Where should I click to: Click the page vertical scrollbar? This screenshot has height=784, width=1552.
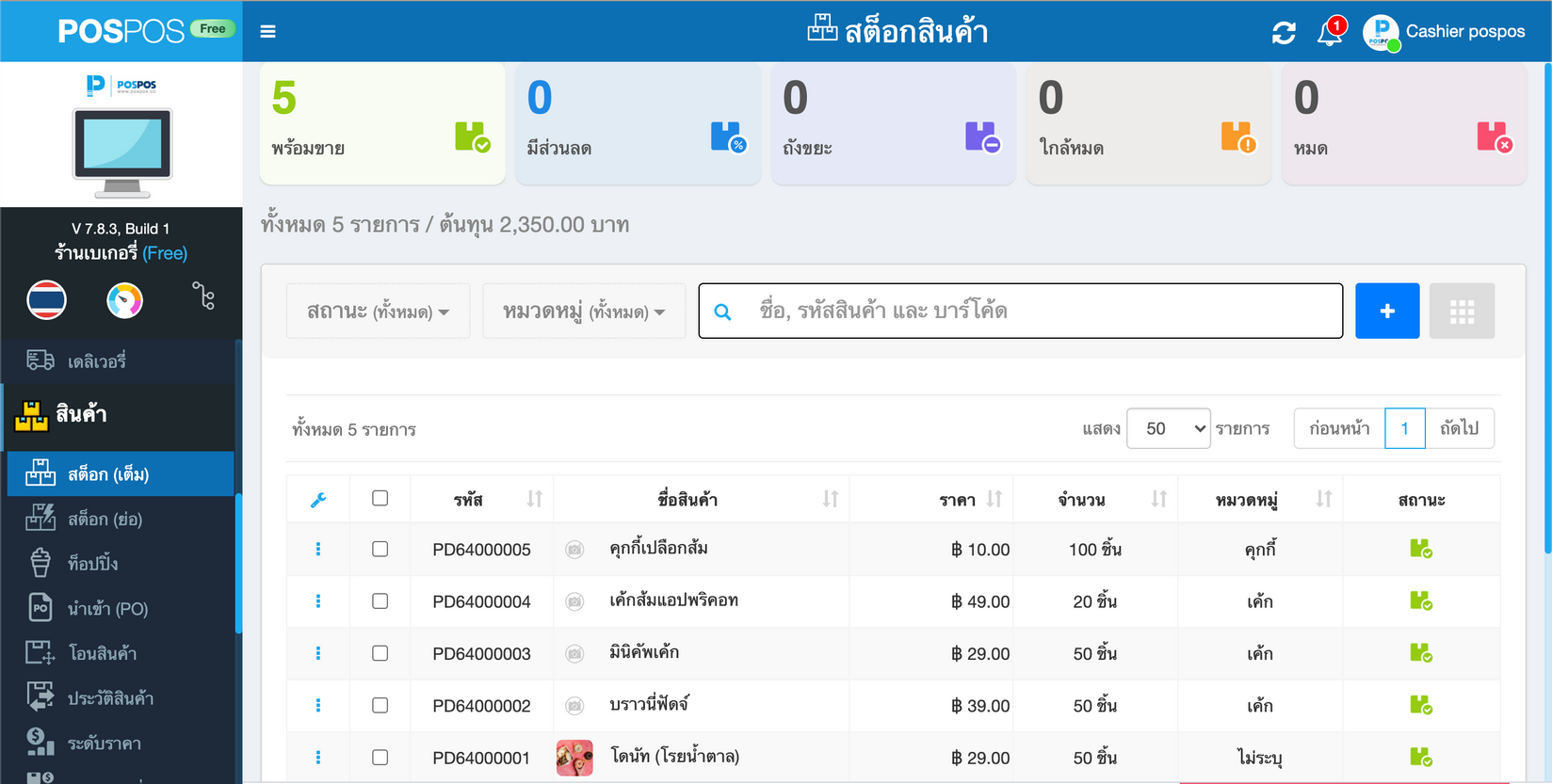(1547, 309)
